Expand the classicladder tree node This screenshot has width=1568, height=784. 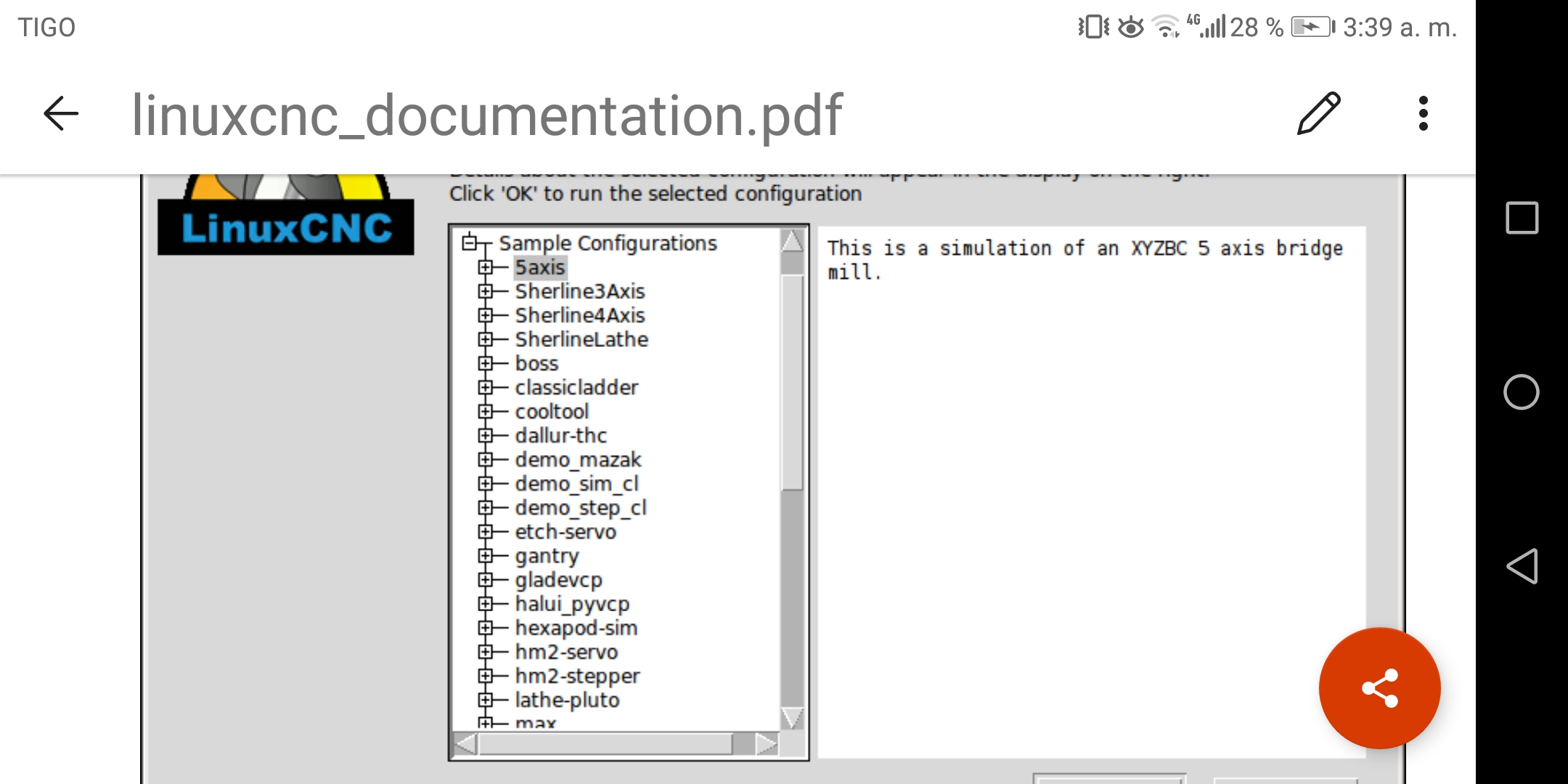point(486,387)
